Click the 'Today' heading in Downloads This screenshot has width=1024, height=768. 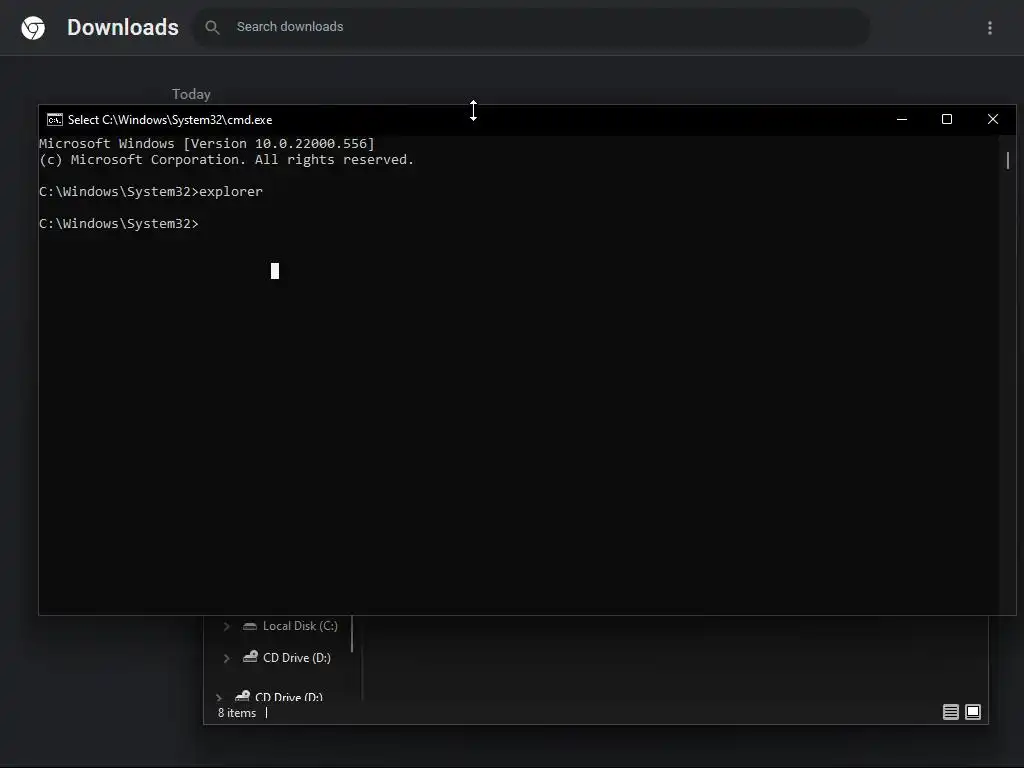tap(191, 94)
